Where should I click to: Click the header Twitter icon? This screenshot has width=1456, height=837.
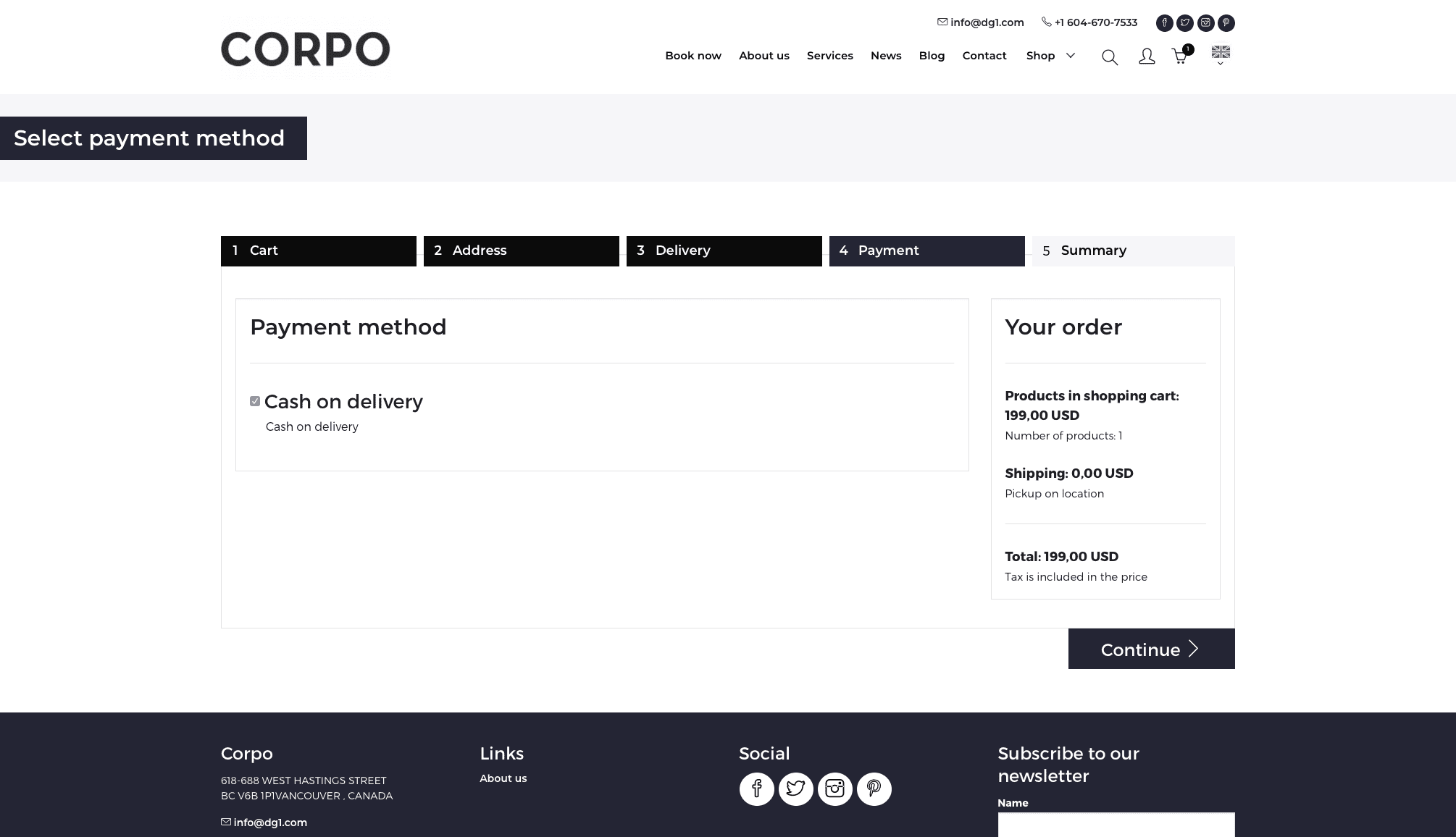tap(1185, 23)
